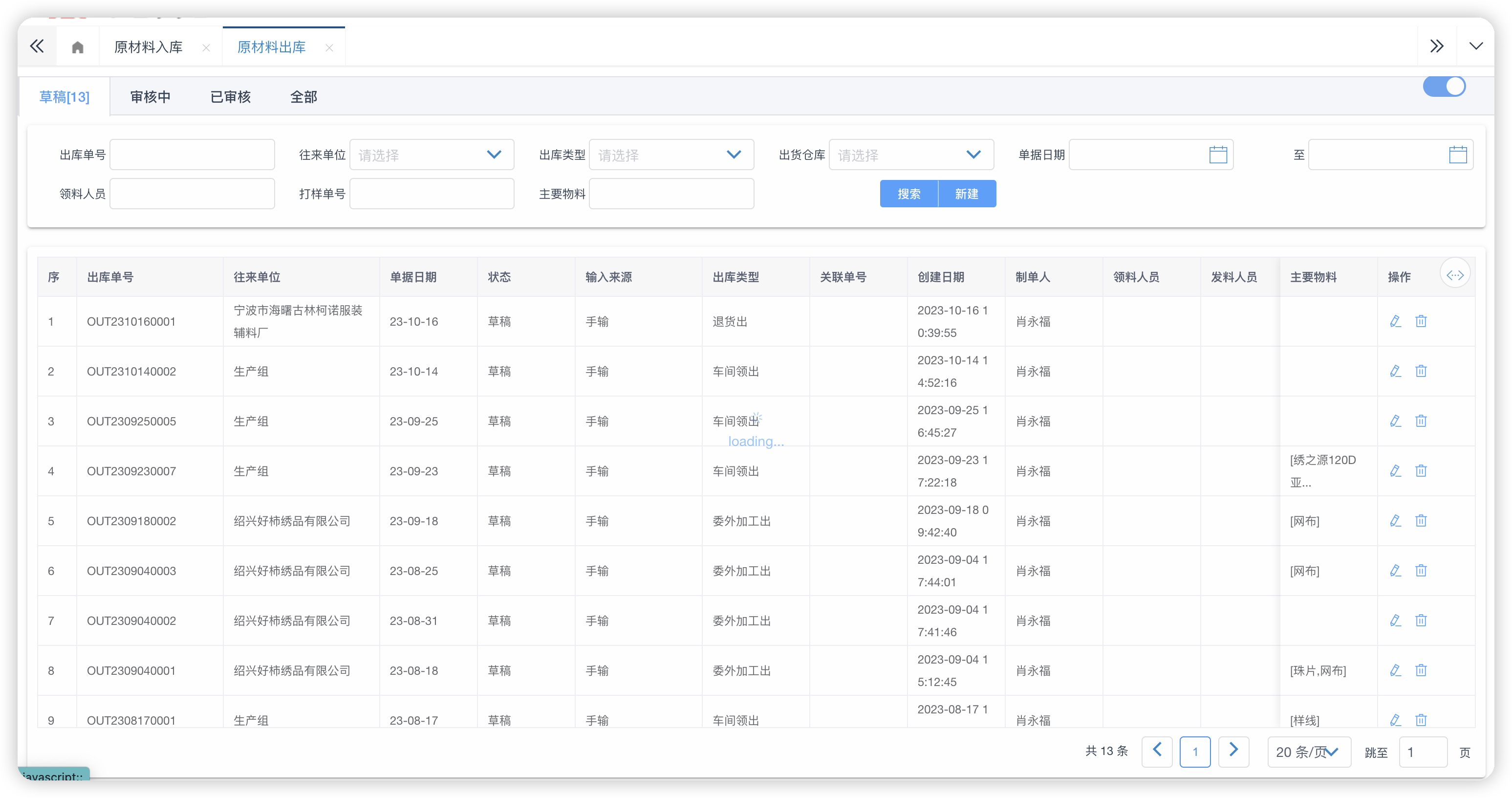This screenshot has height=798, width=1512.
Task: Edit row OUT2309040003
Action: 1395,571
